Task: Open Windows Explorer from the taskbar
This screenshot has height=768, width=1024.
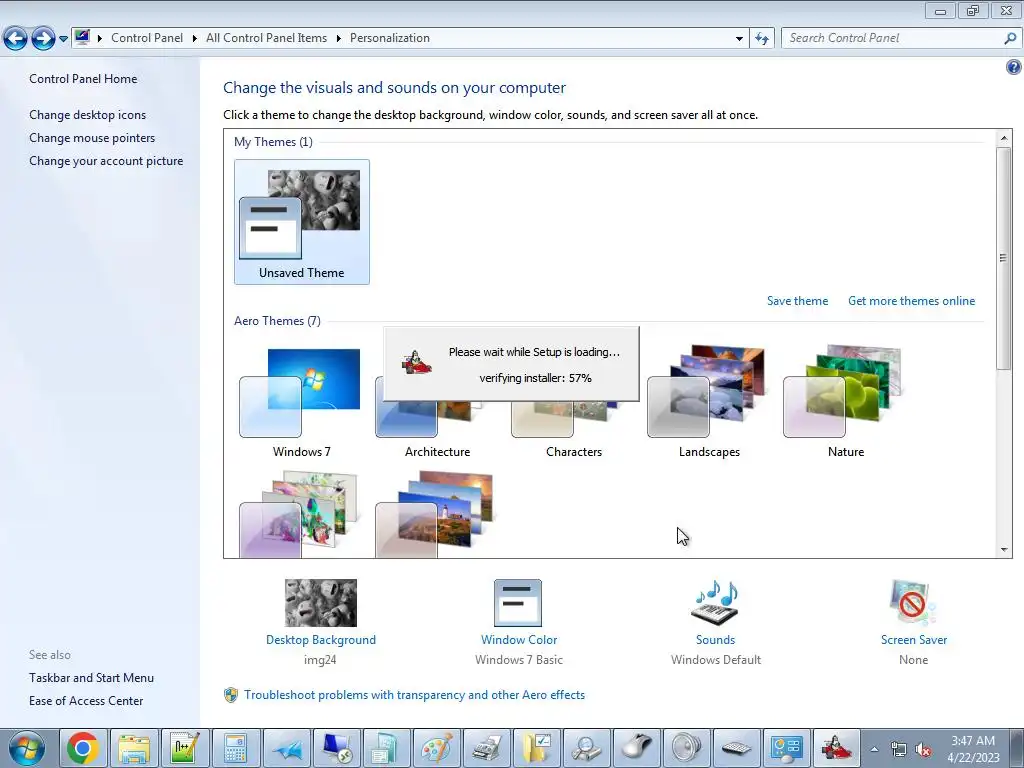Action: (x=134, y=748)
